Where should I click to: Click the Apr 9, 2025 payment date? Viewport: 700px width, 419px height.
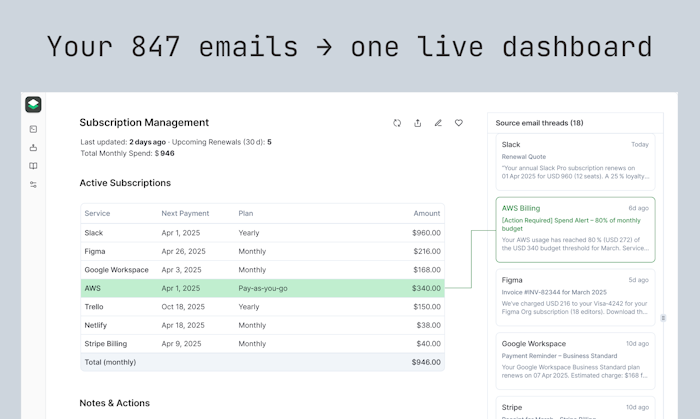tap(181, 344)
